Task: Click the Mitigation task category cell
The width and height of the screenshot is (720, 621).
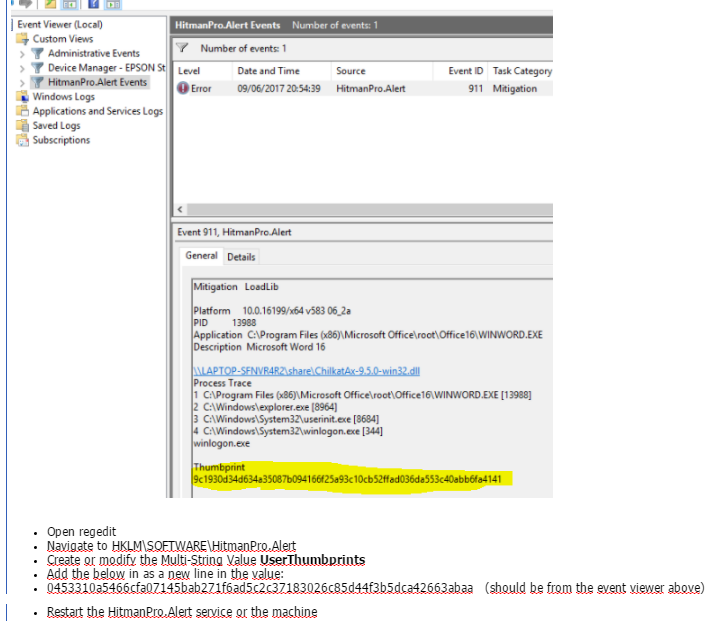Action: 515,88
